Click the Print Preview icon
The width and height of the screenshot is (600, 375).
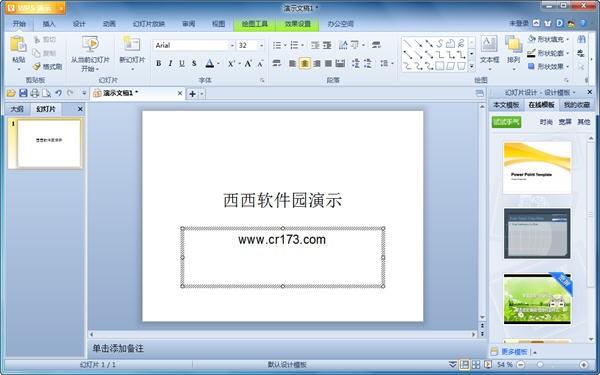click(x=46, y=93)
